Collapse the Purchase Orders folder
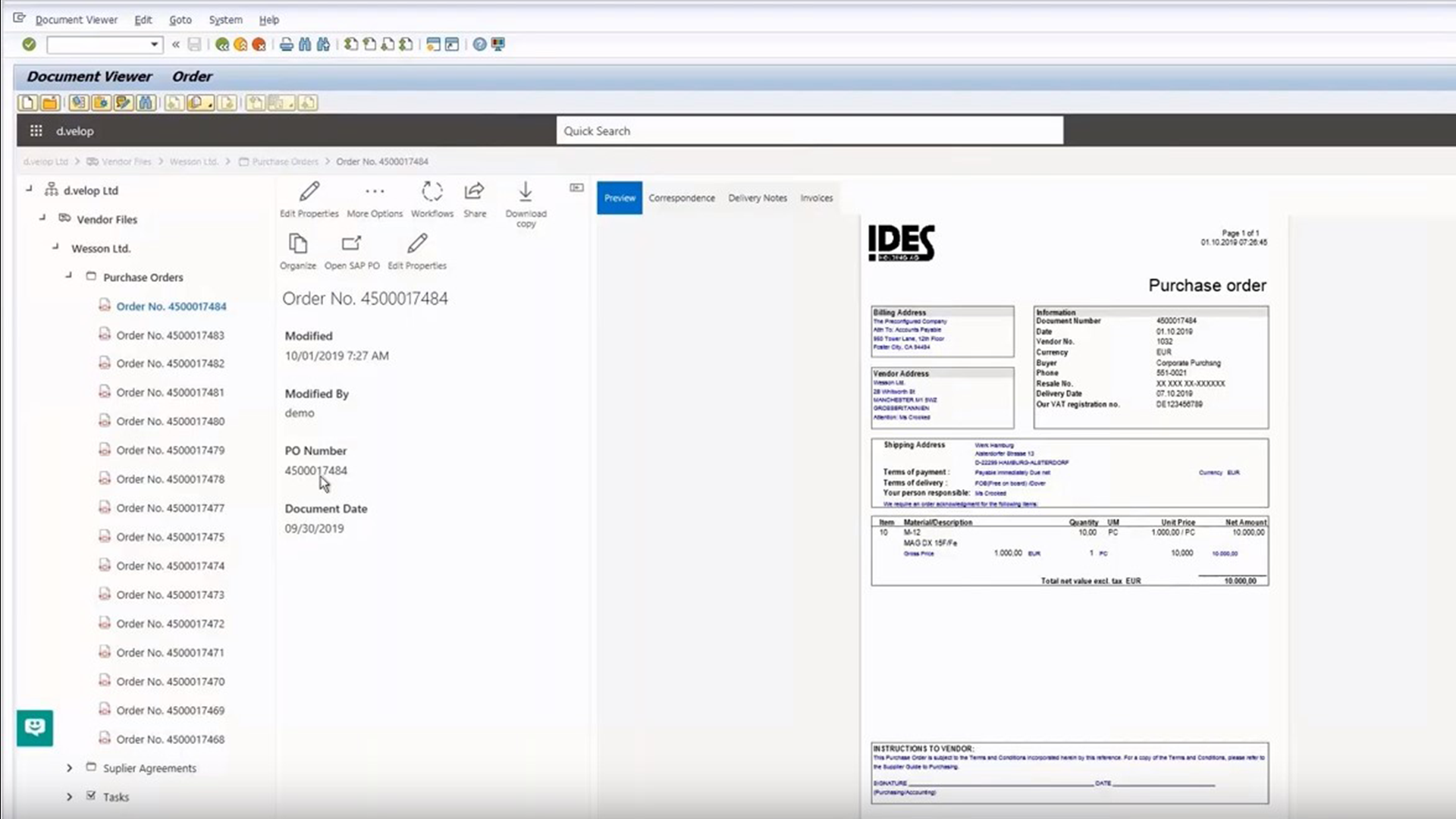1456x819 pixels. tap(69, 275)
